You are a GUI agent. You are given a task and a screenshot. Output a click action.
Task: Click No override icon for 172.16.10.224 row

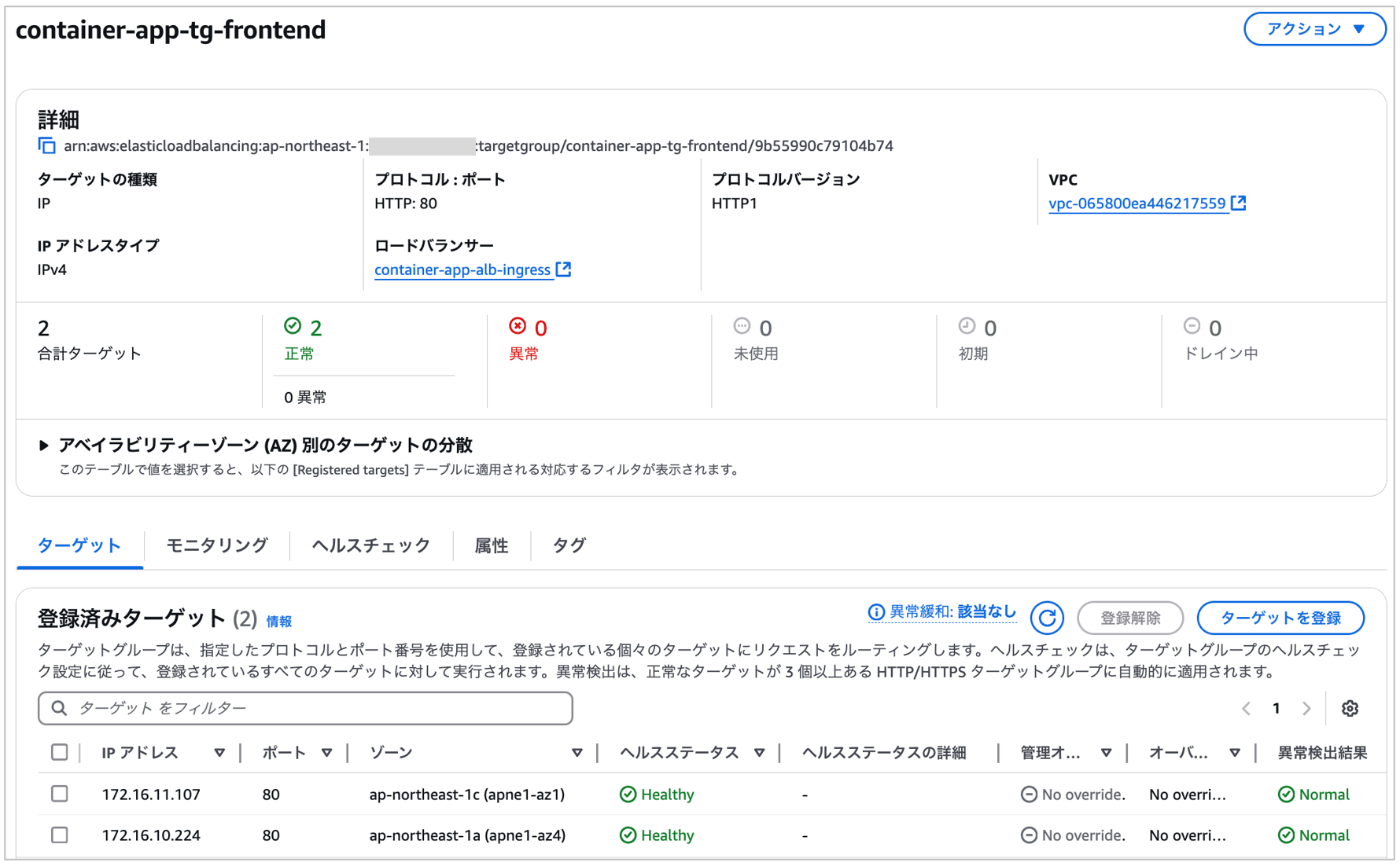(1029, 835)
